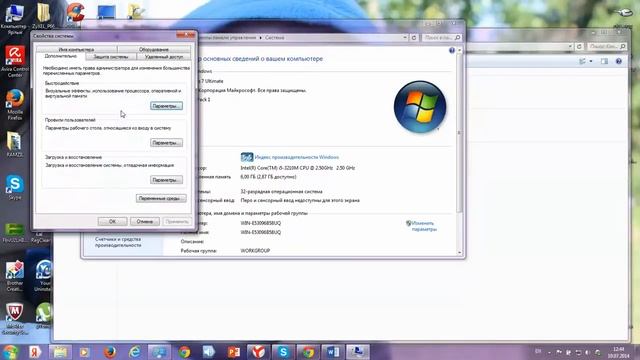Click the tray volume speaker icon

(x=588, y=352)
